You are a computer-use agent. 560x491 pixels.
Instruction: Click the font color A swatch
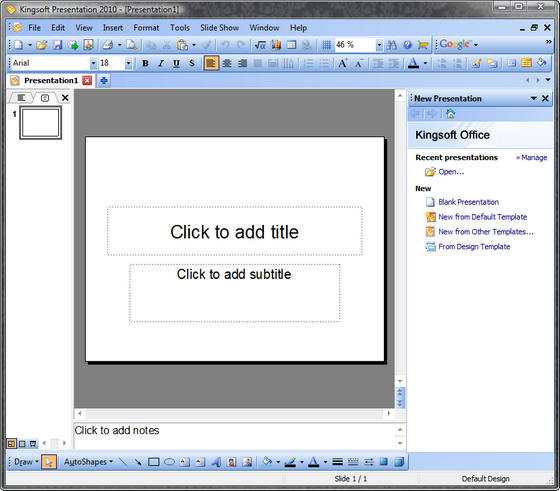413,64
